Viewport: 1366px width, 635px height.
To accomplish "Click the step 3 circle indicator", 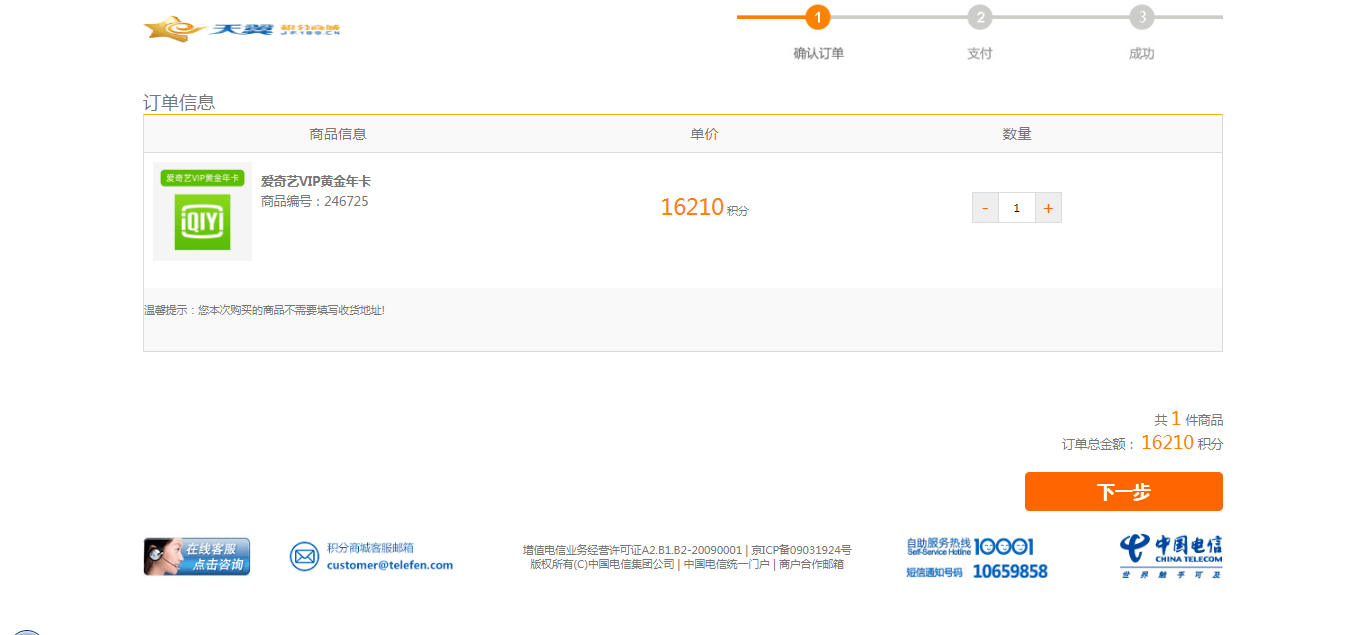I will pos(1142,17).
